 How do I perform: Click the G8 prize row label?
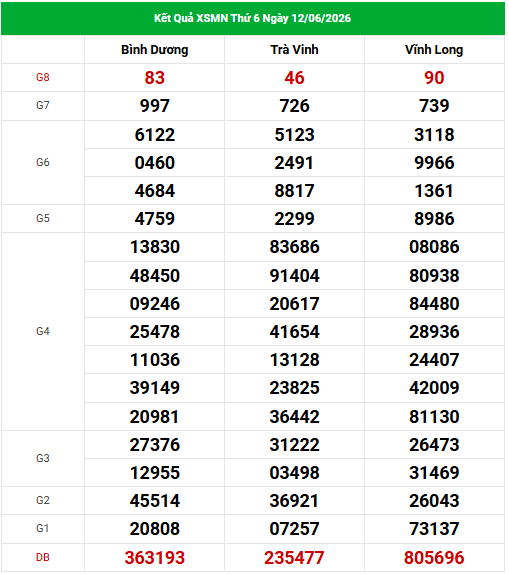[x=43, y=78]
